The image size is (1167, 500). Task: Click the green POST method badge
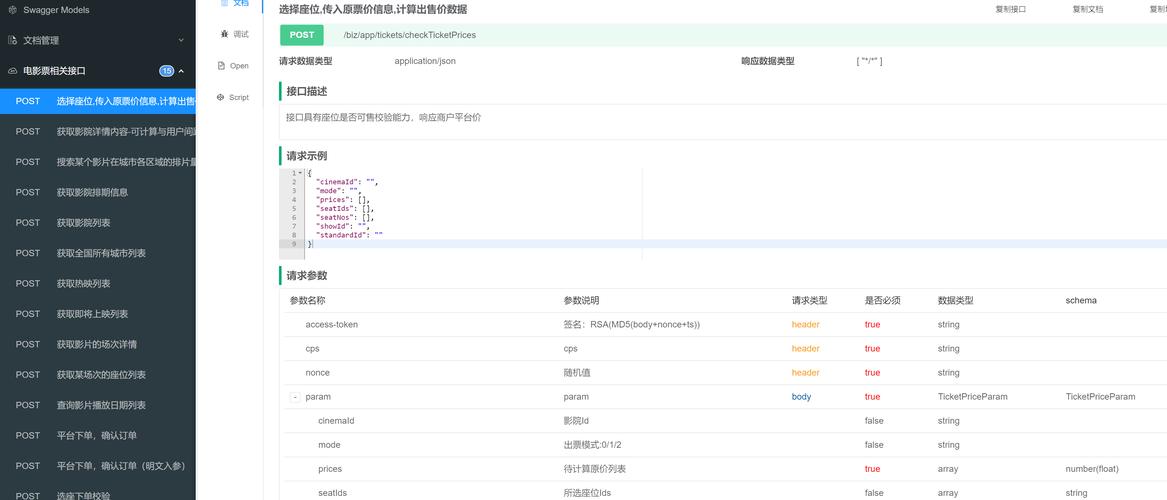click(301, 35)
